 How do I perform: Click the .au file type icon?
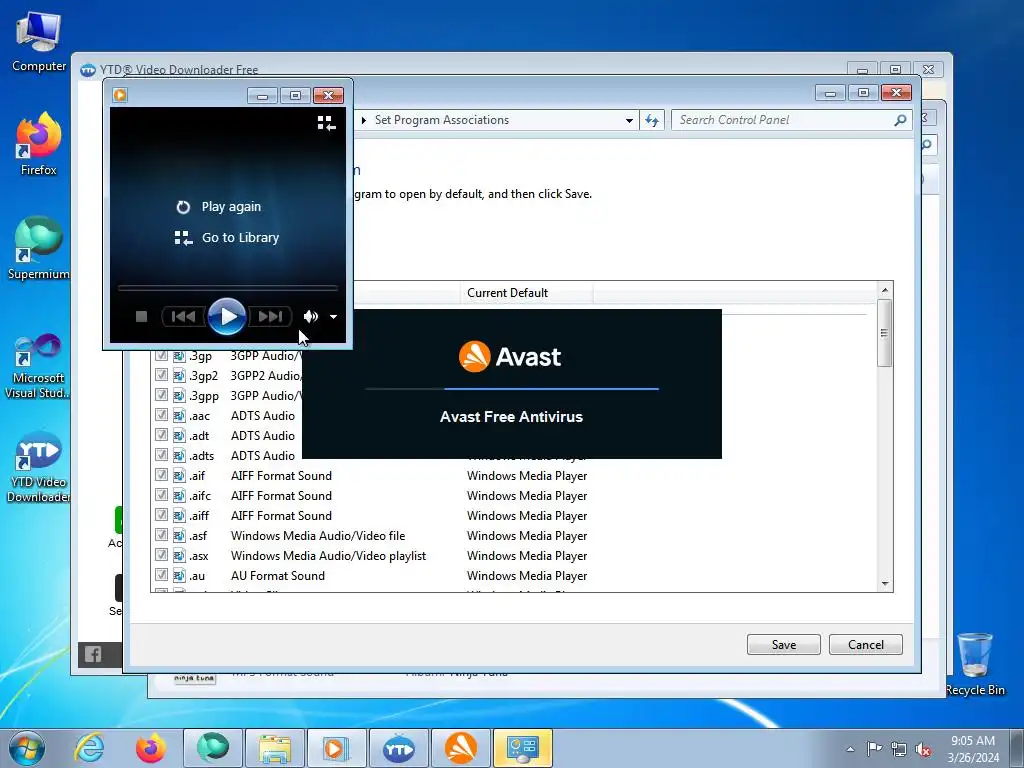[x=179, y=575]
